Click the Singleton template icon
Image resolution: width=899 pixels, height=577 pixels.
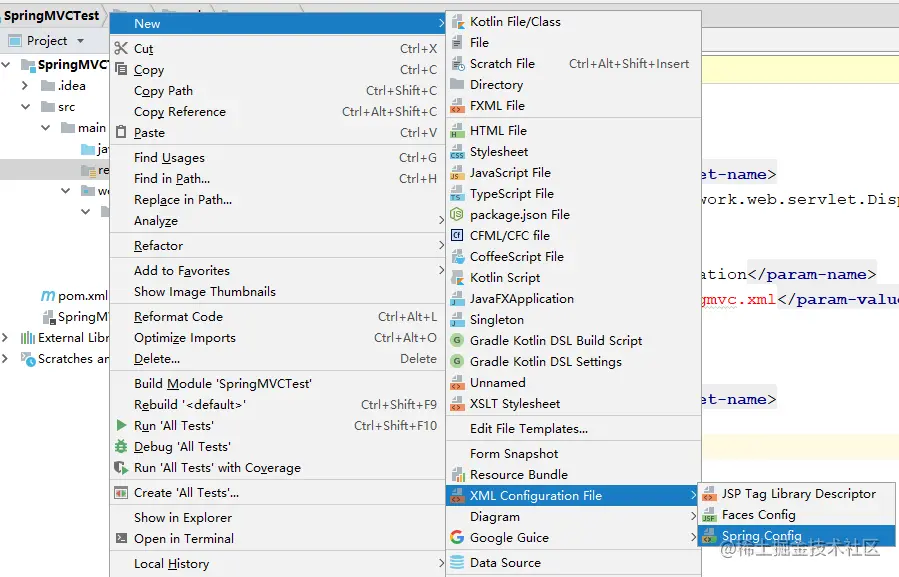click(x=457, y=319)
